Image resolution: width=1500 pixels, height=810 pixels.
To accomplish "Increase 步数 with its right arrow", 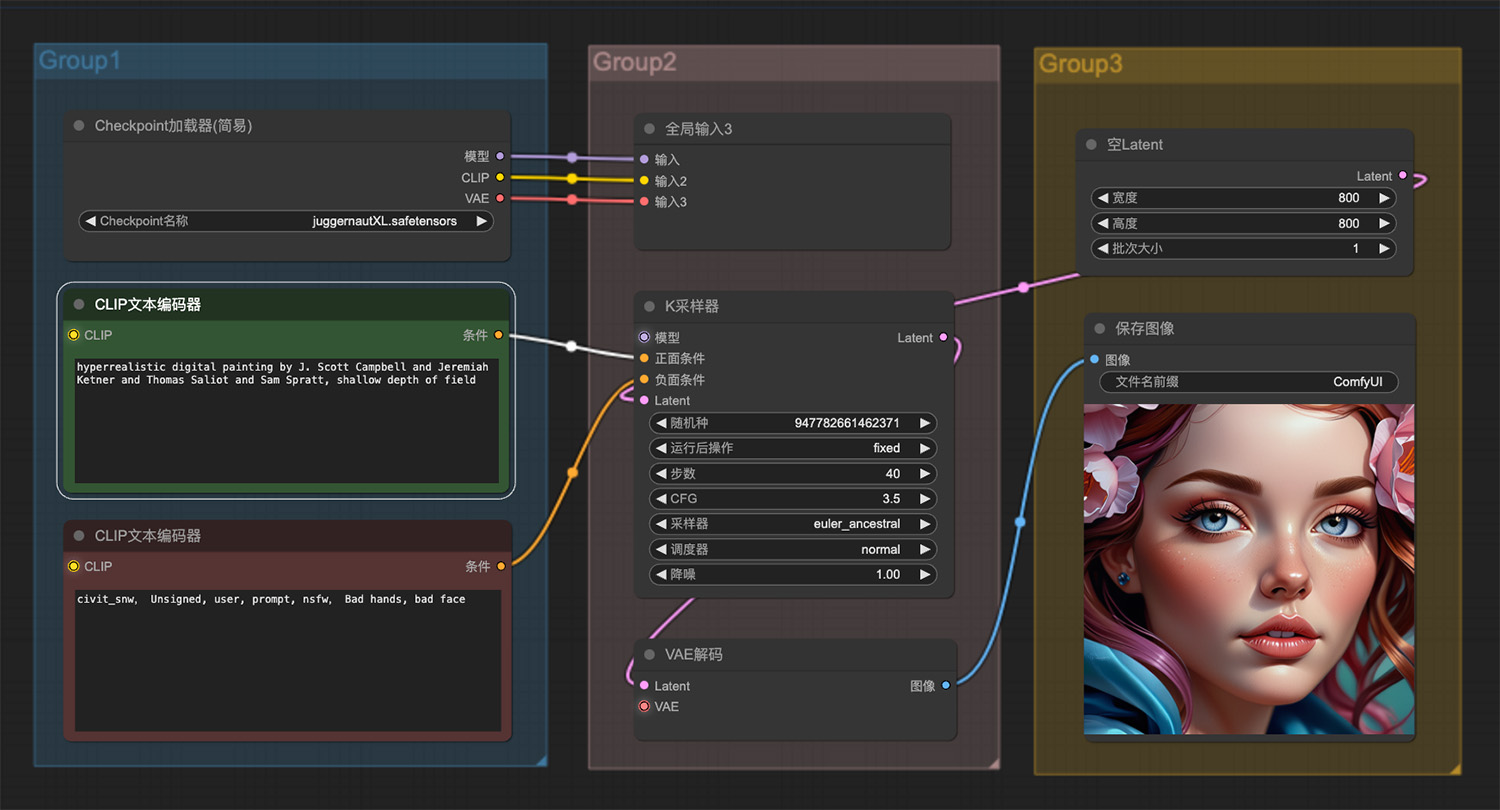I will (x=926, y=473).
